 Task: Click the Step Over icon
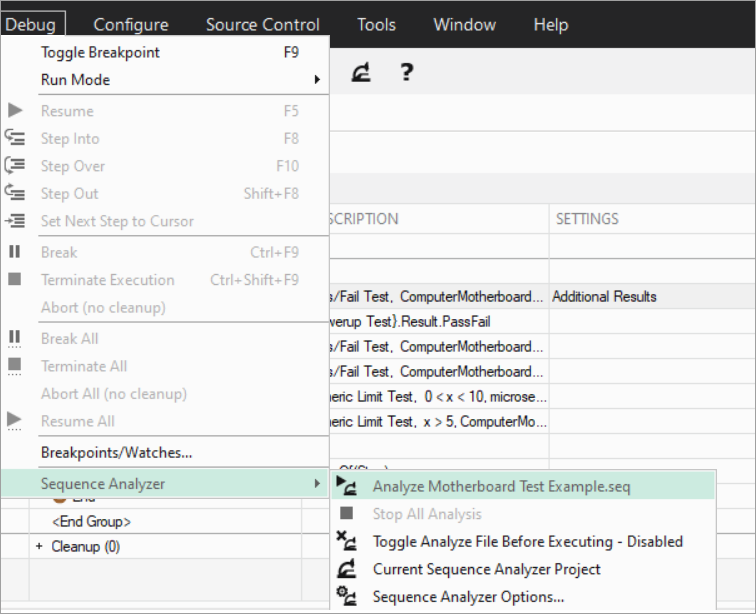tap(15, 165)
